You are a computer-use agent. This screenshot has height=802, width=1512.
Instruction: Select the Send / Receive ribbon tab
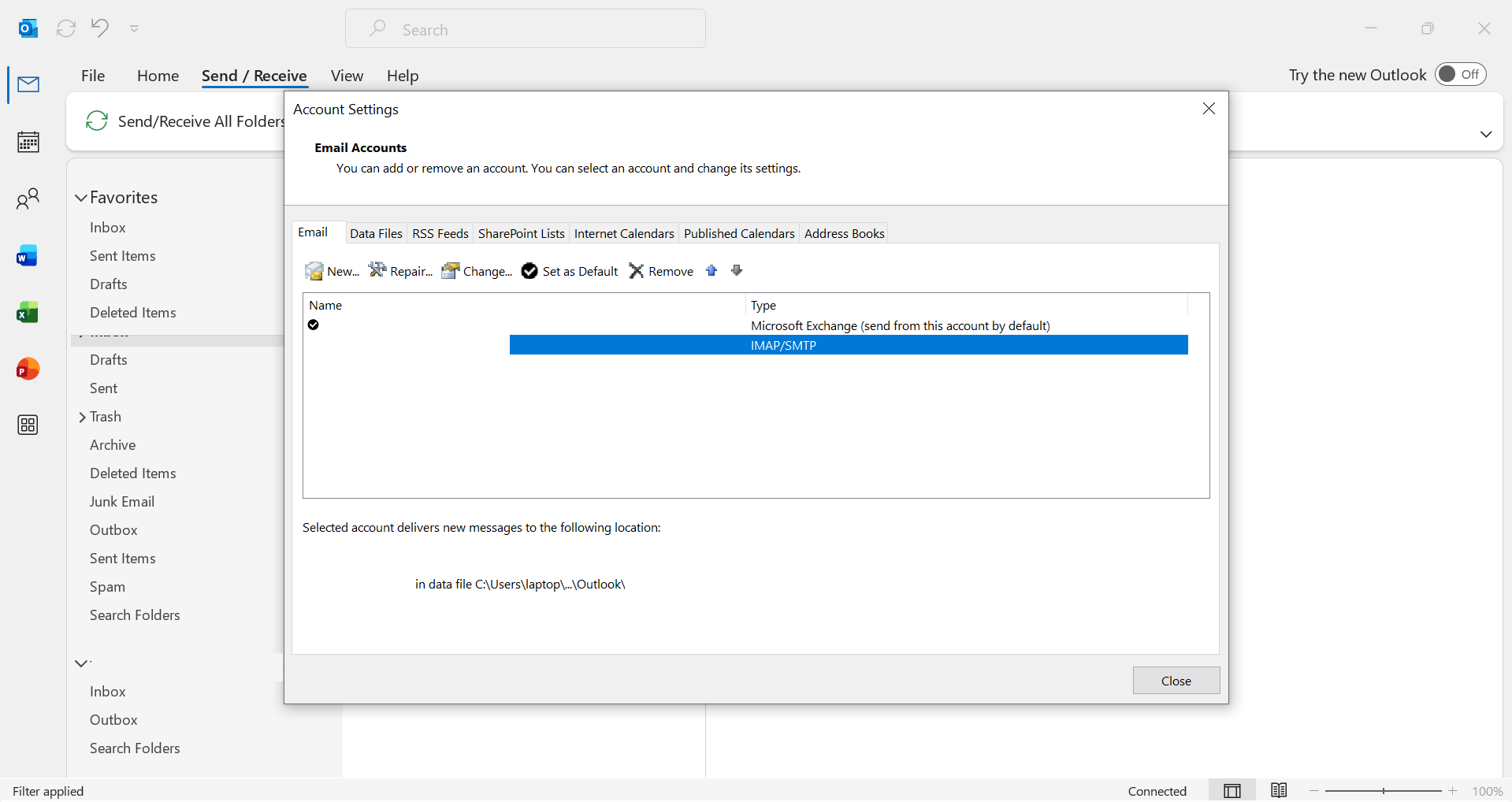point(254,76)
